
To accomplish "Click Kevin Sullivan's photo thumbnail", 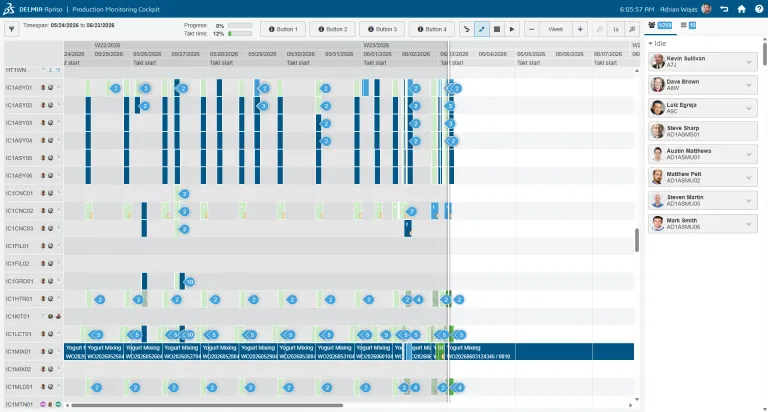I will [x=657, y=62].
